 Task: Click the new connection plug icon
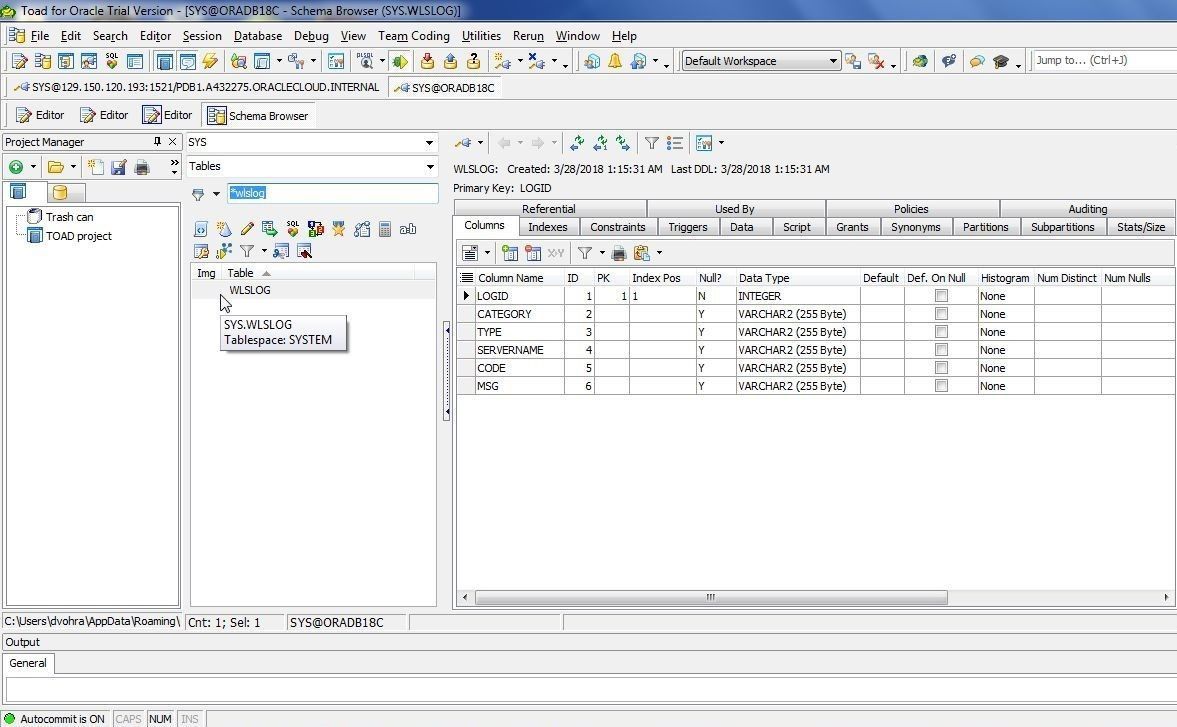(502, 62)
